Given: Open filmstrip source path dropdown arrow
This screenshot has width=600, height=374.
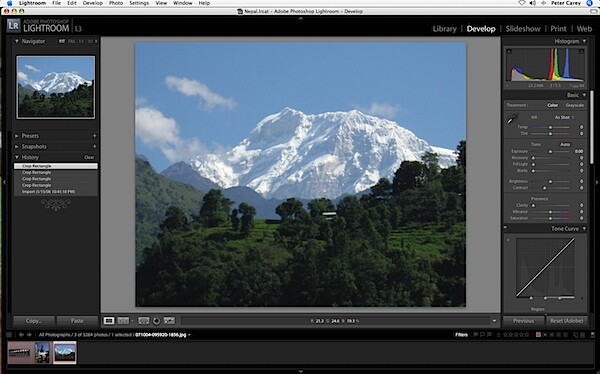Looking at the screenshot, I should (x=189, y=335).
